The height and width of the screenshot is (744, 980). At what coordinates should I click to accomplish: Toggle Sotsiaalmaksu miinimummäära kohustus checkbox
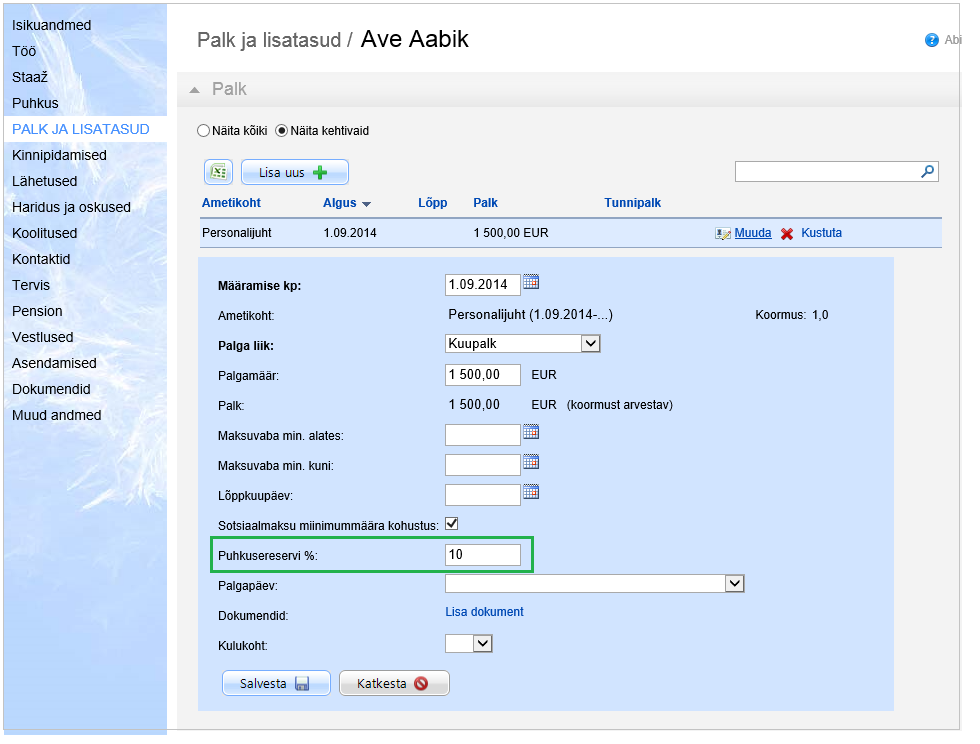[452, 523]
